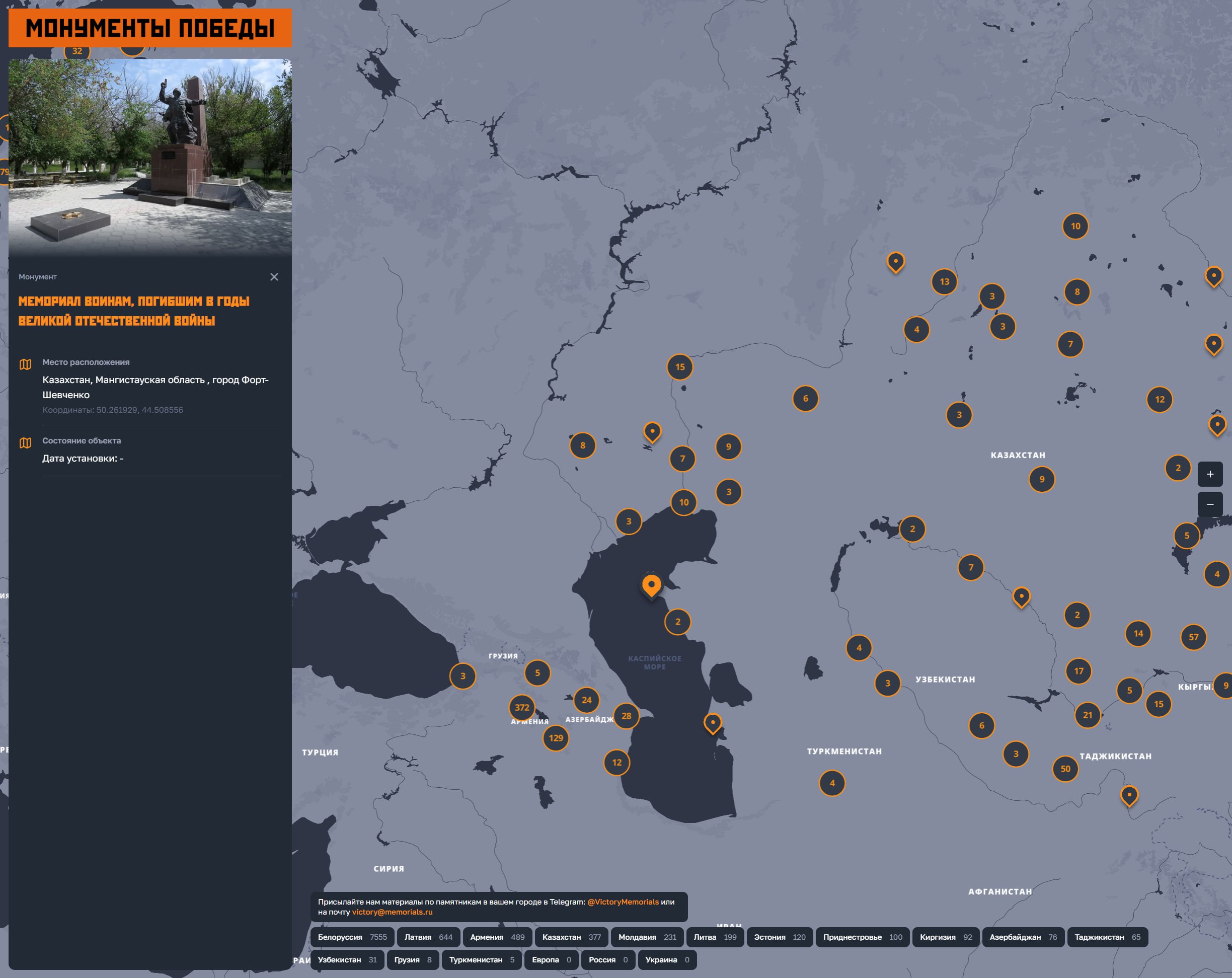Viewport: 1232px width, 978px height.
Task: Open the @VictoryMemorials Telegram link
Action: [623, 901]
